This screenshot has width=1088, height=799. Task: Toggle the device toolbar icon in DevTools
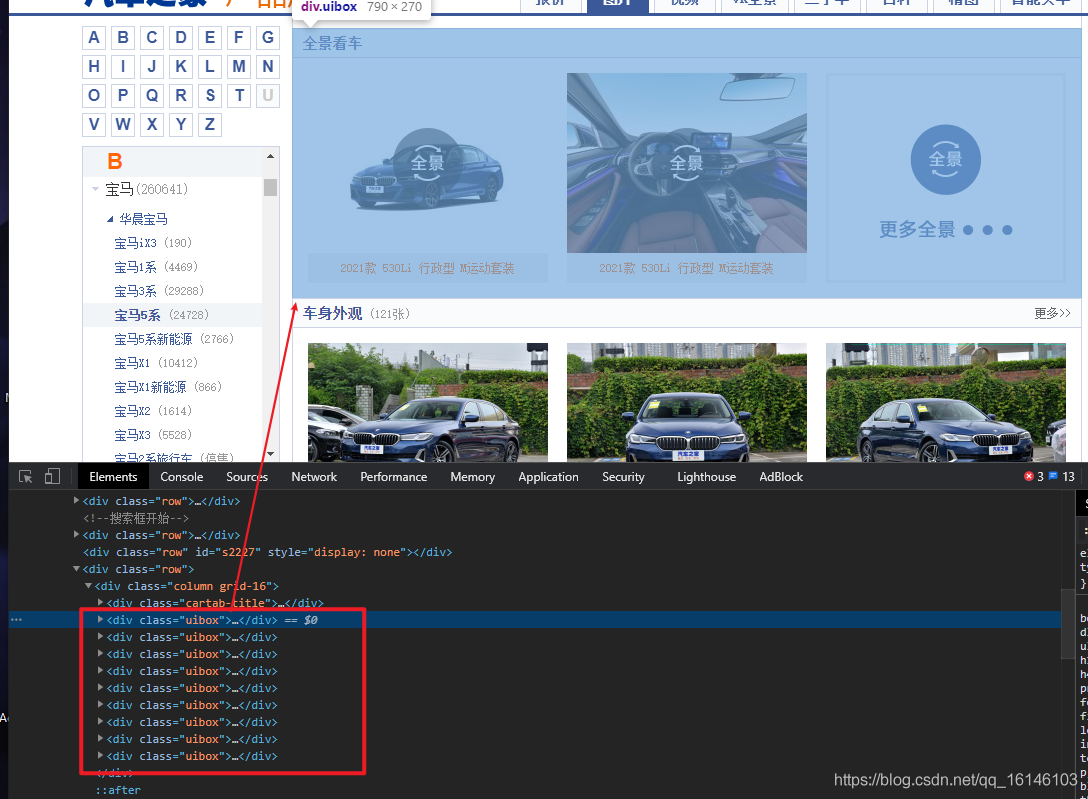52,476
